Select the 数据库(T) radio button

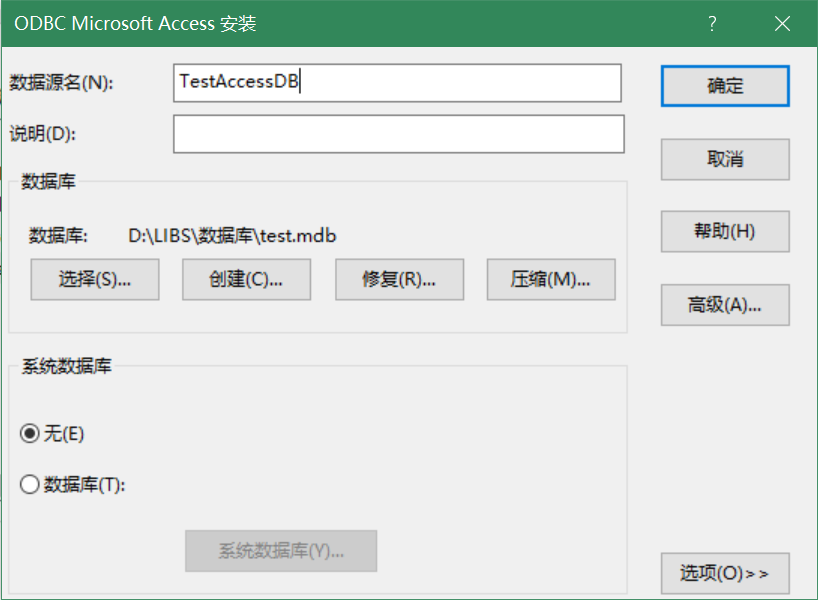[30, 485]
